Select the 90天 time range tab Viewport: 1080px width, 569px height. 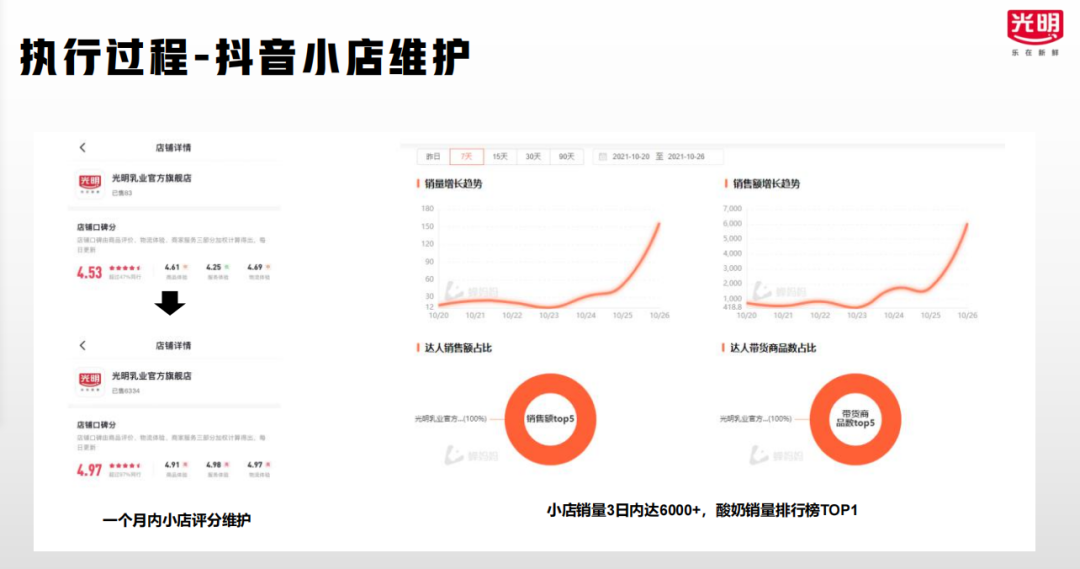pyautogui.click(x=566, y=157)
